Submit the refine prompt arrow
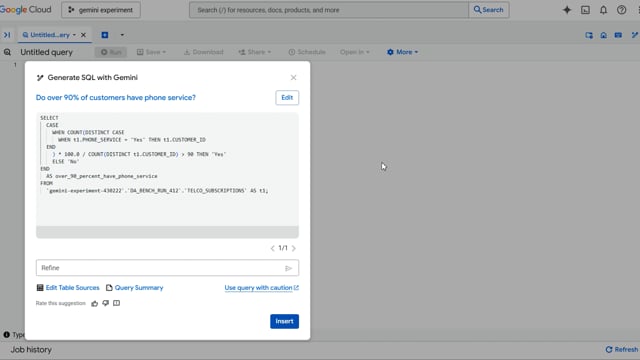 (x=289, y=268)
